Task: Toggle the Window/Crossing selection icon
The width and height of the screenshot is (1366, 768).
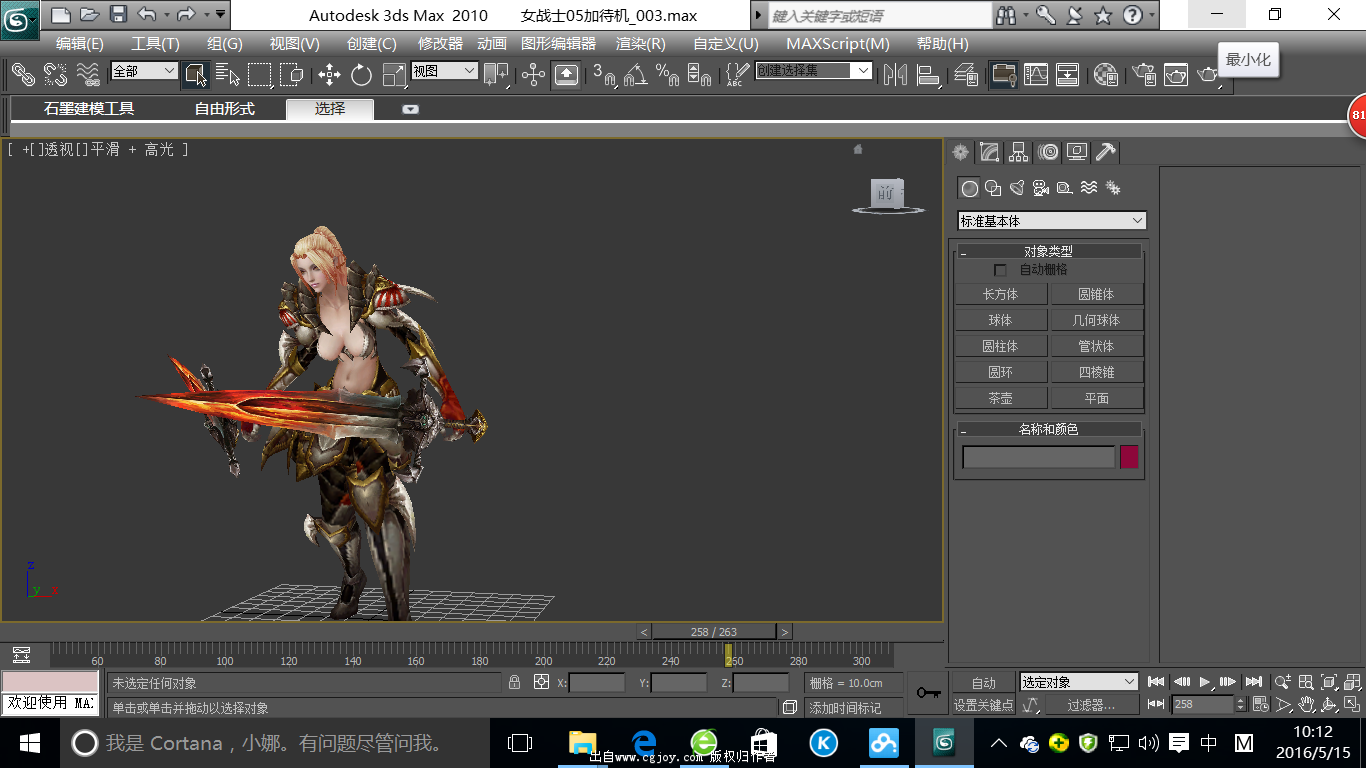Action: tap(292, 74)
